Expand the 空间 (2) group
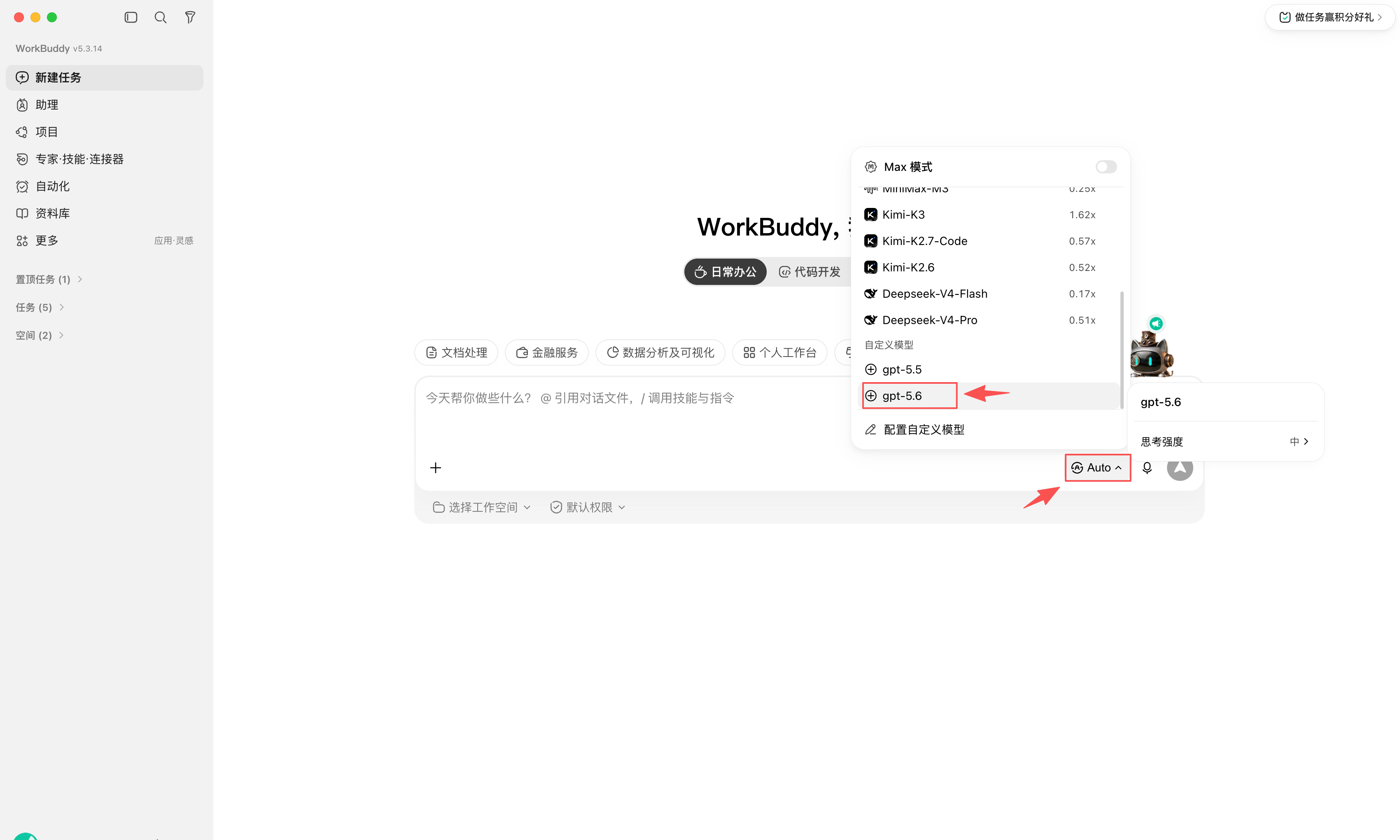Screen dimensions: 1400x840 [40, 335]
